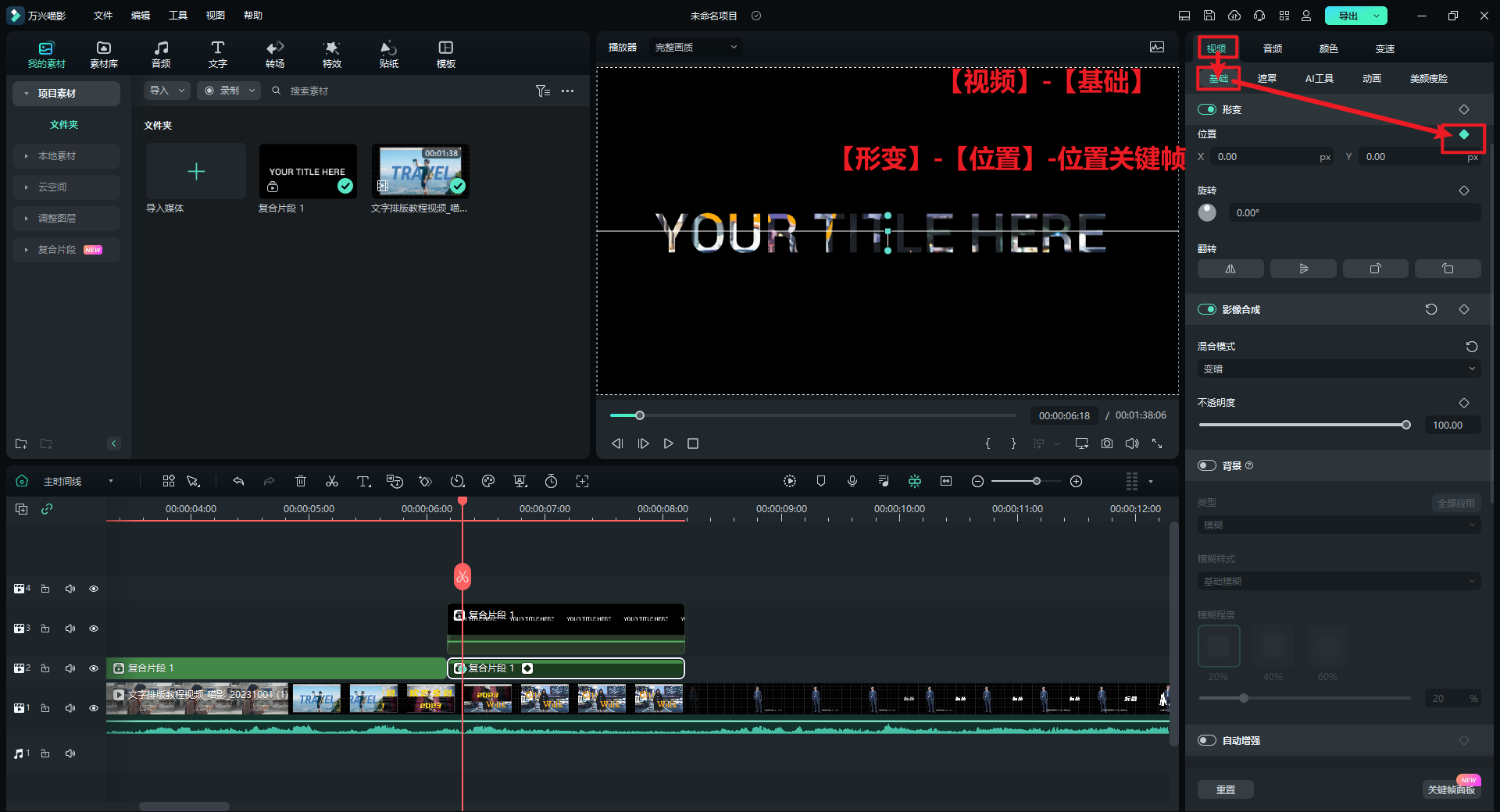Click the delete trash icon in timeline toolbar
The image size is (1500, 812).
tap(301, 482)
